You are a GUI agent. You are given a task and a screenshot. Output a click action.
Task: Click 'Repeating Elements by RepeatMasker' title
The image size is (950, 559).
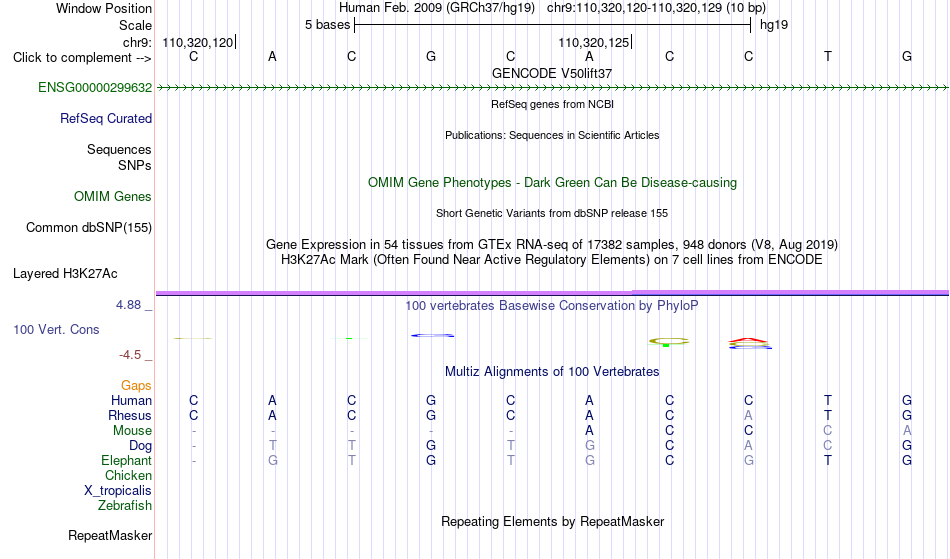pyautogui.click(x=553, y=522)
